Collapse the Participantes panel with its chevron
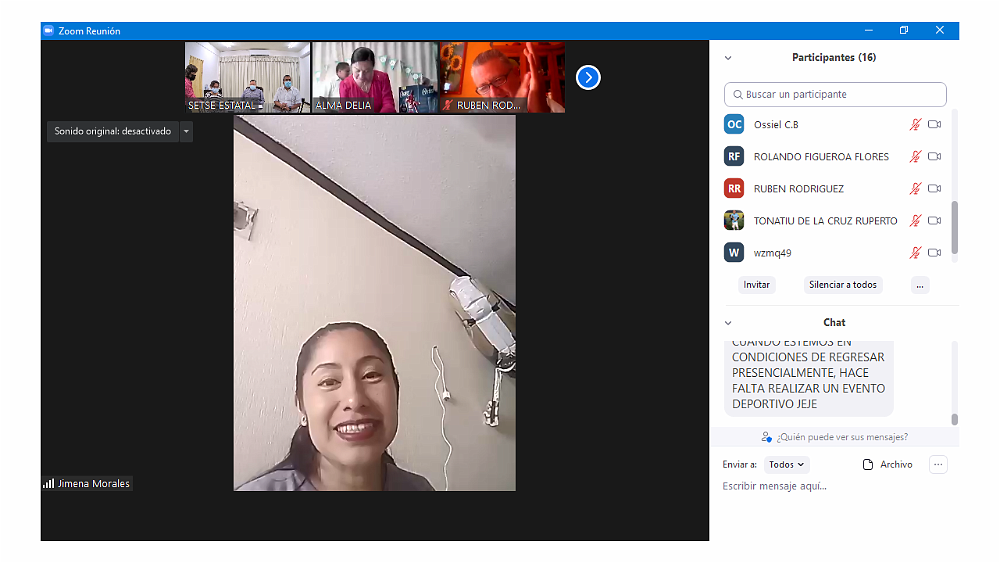The width and height of the screenshot is (1000, 563). pos(728,58)
